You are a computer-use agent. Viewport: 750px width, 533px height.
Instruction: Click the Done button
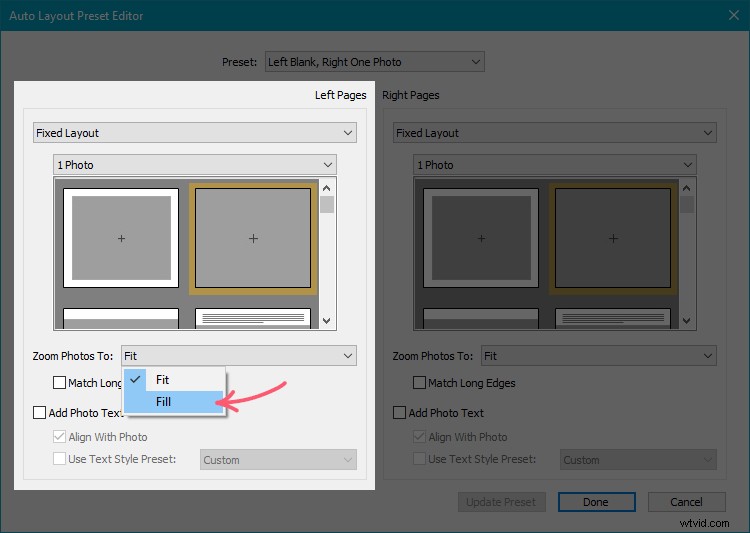[596, 502]
